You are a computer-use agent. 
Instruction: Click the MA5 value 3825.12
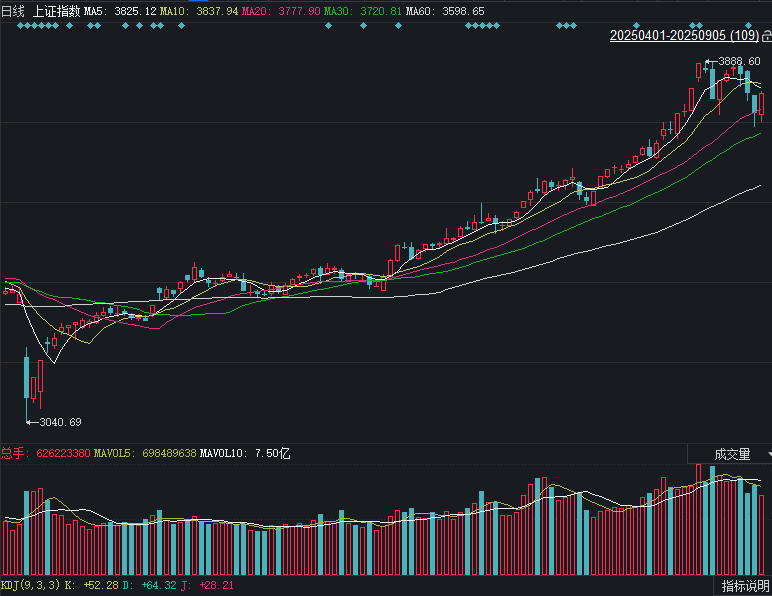(x=135, y=11)
